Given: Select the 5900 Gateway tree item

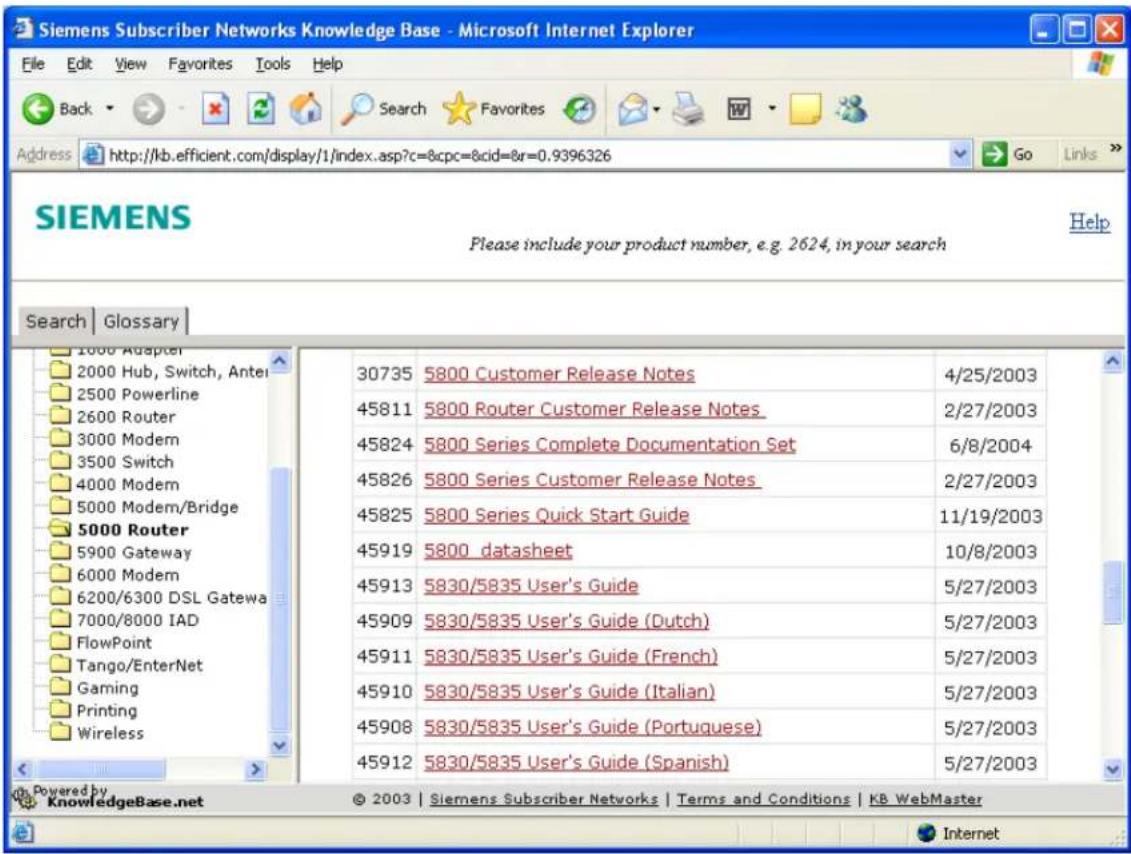Looking at the screenshot, I should click(134, 553).
